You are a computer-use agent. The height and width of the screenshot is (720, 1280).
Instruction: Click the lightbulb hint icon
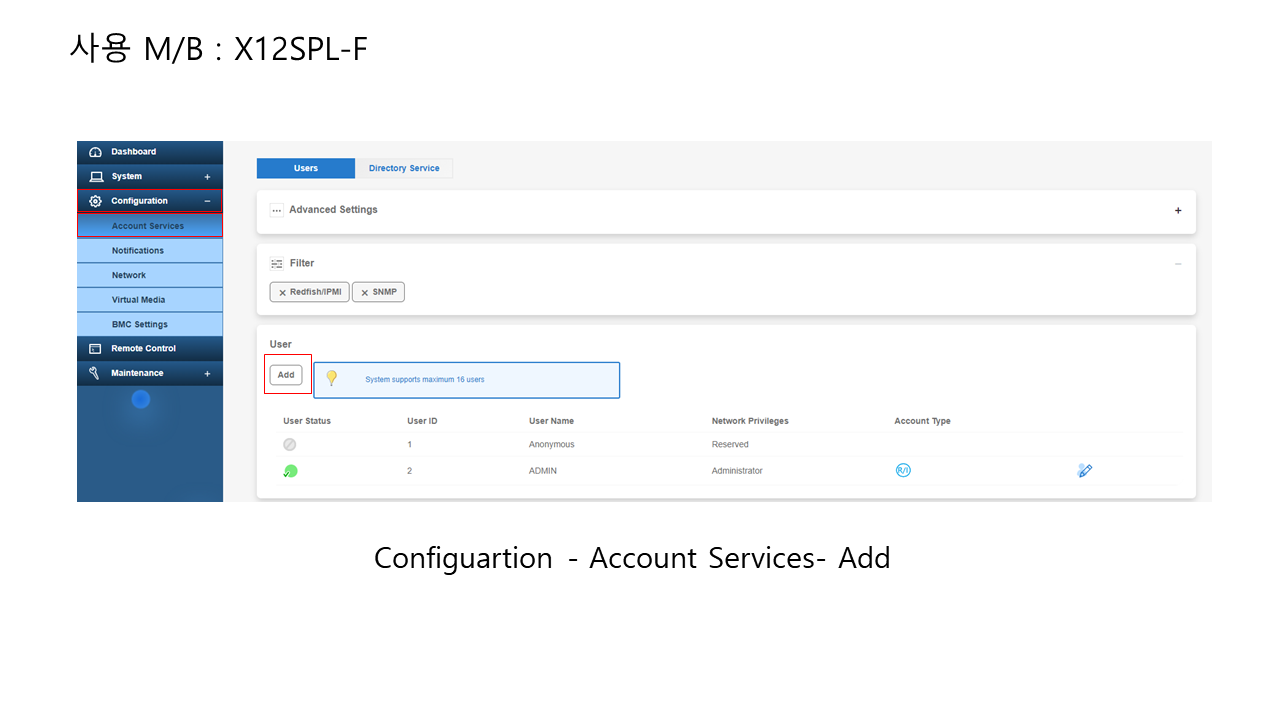[x=332, y=379]
